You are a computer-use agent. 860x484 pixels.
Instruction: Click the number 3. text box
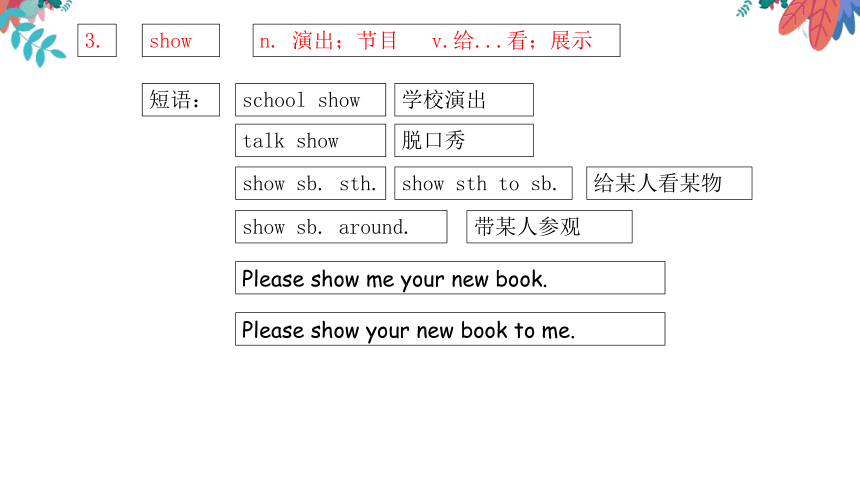click(97, 41)
